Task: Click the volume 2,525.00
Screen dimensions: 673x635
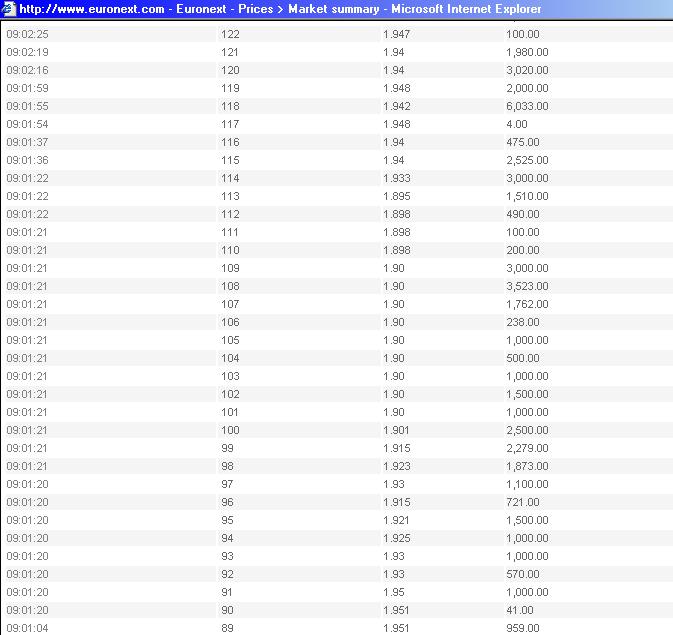Action: coord(527,161)
